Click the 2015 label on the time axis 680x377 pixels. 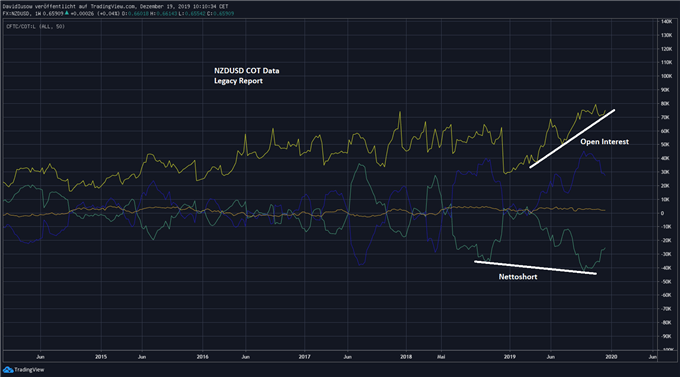101,357
